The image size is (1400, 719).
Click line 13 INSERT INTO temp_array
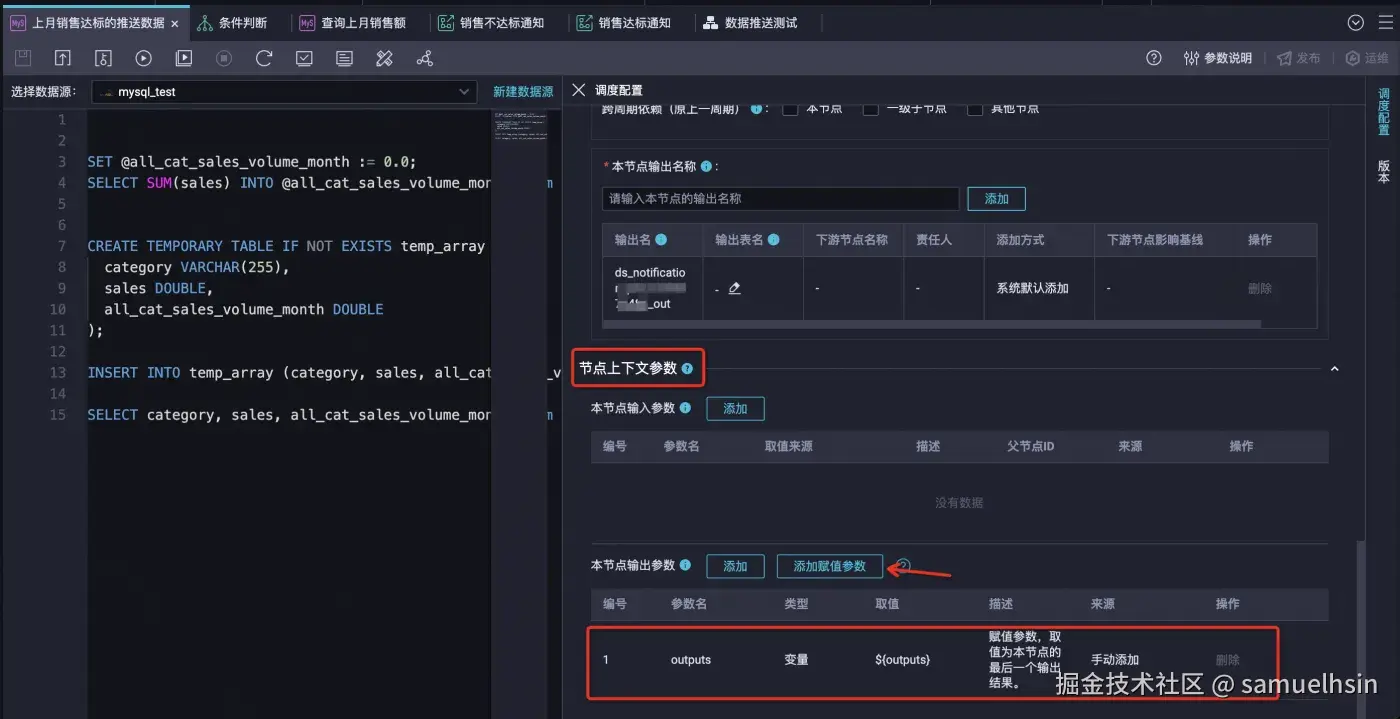point(289,372)
